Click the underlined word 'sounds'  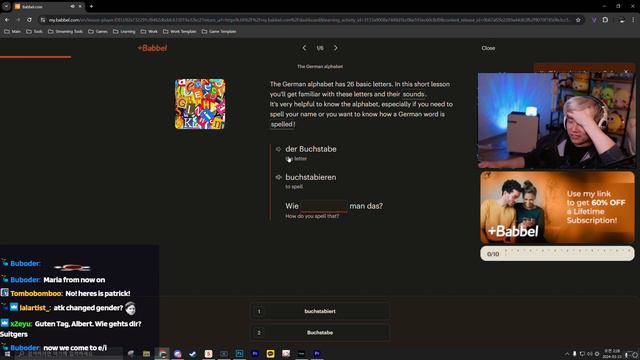[413, 94]
